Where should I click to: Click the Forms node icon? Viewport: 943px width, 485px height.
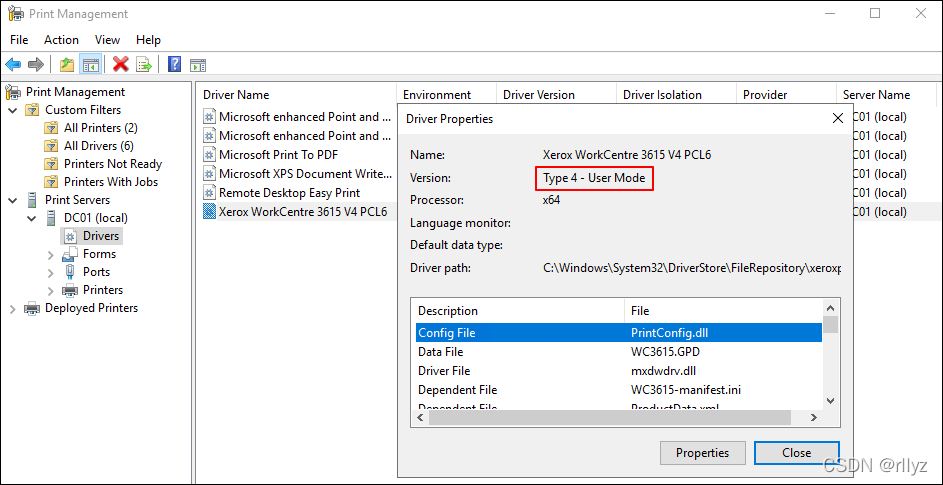coord(70,253)
